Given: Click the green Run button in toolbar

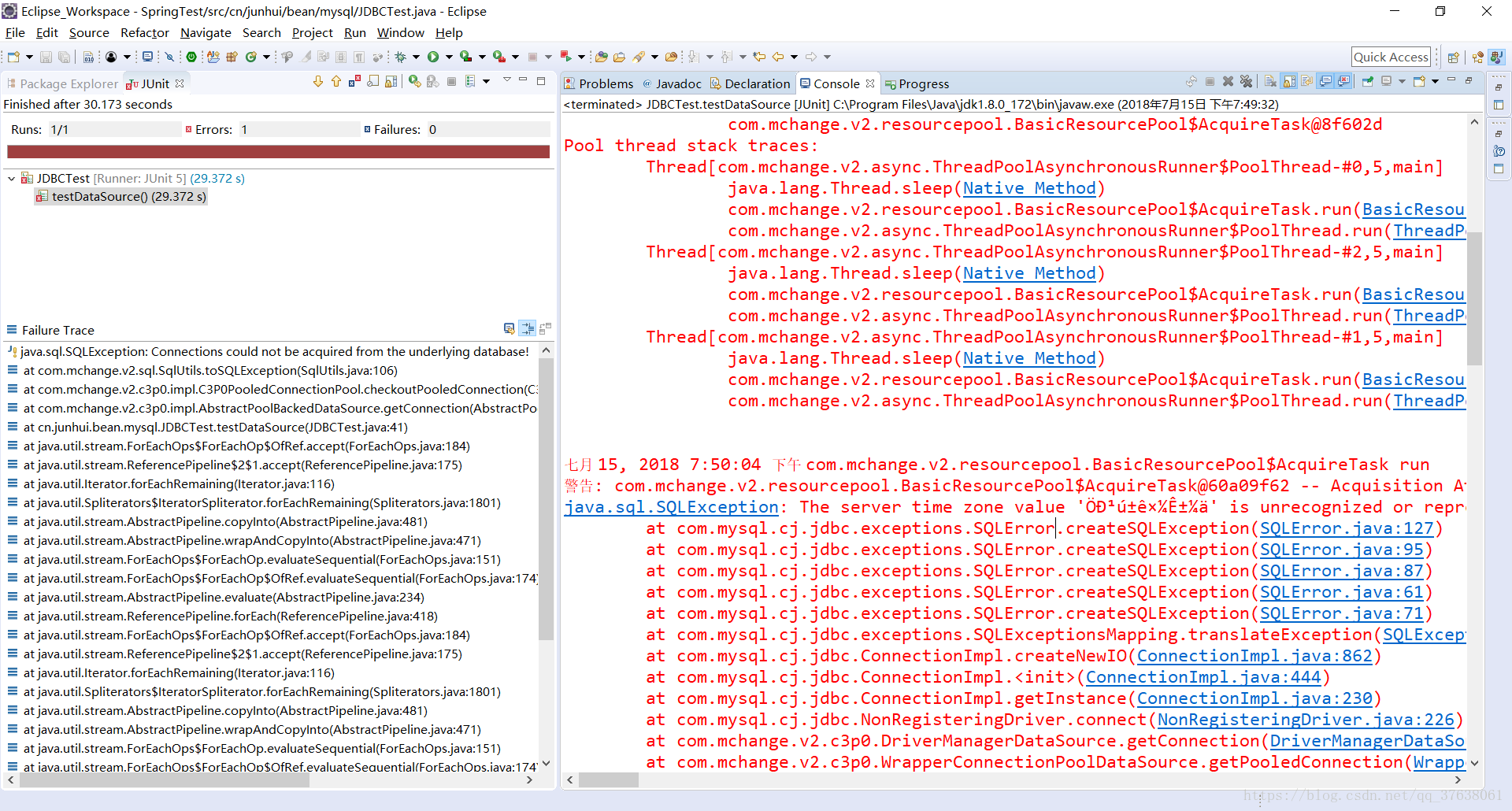Looking at the screenshot, I should 433,57.
